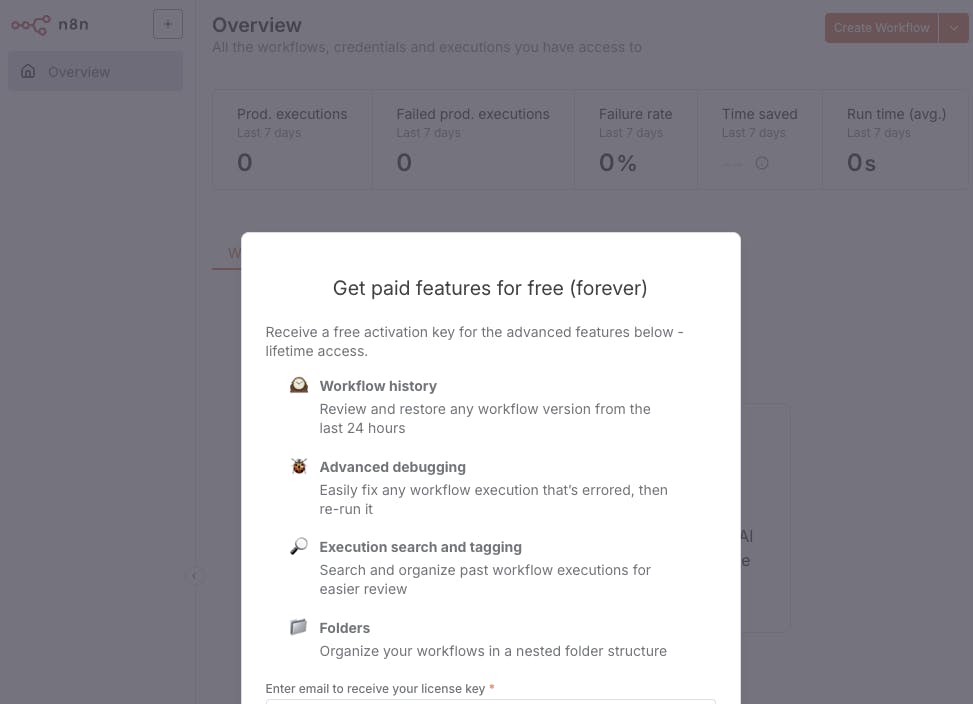Screen dimensions: 973x704
Task: Click the n8n logo icon
Action: (x=30, y=25)
